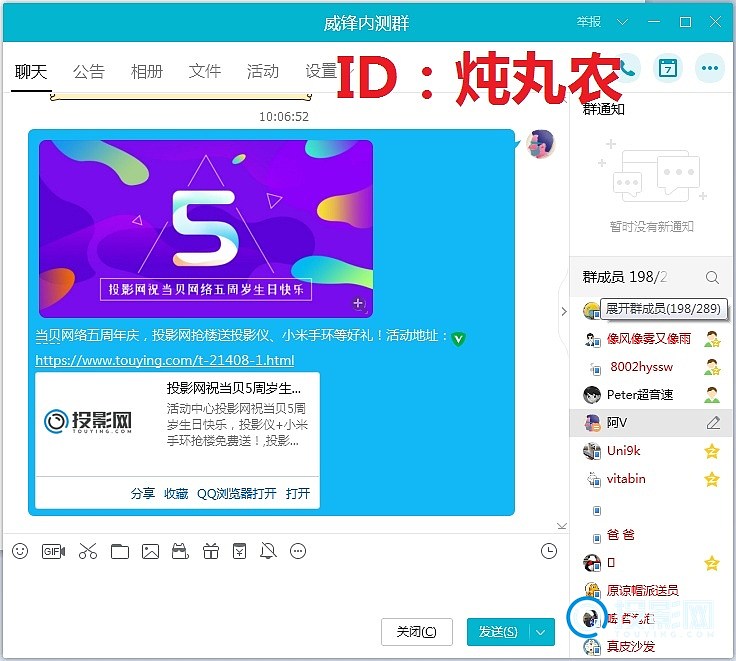Jump to latest message chevron
736x661 pixels.
point(562,526)
